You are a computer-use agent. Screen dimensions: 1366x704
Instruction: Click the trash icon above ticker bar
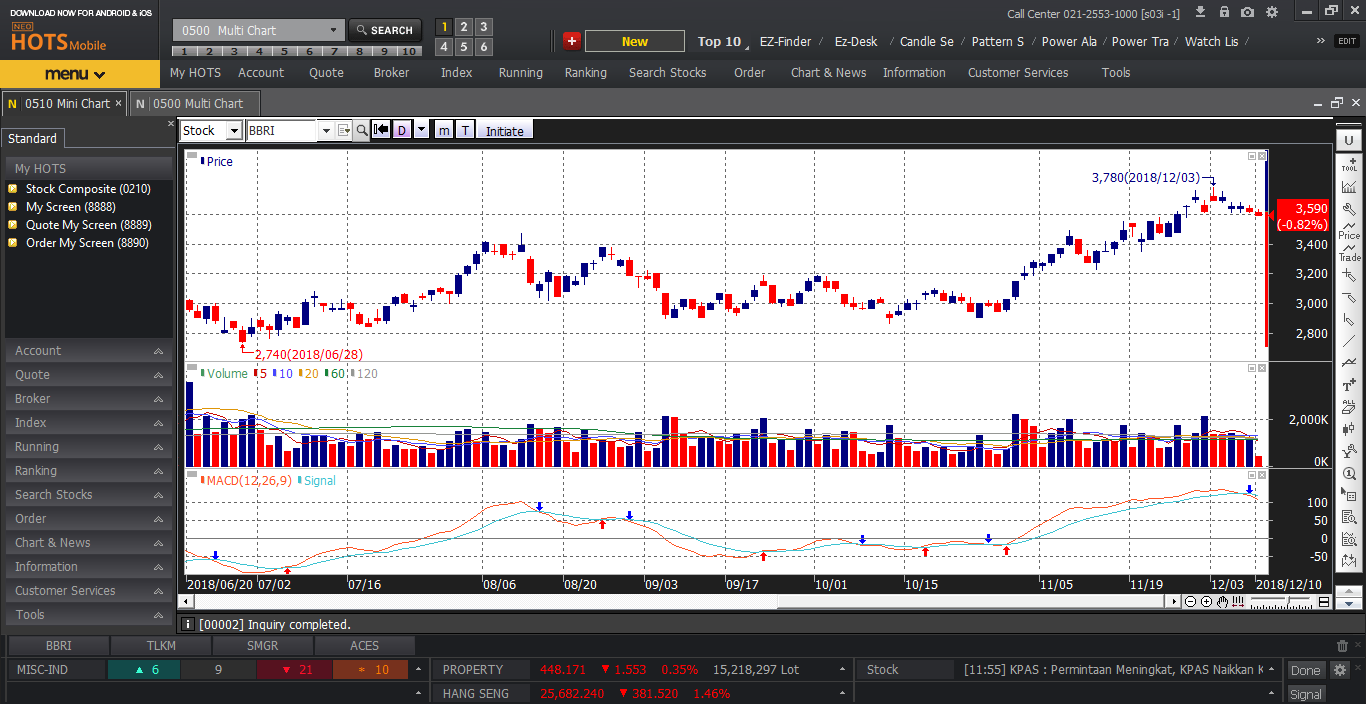pyautogui.click(x=1343, y=646)
